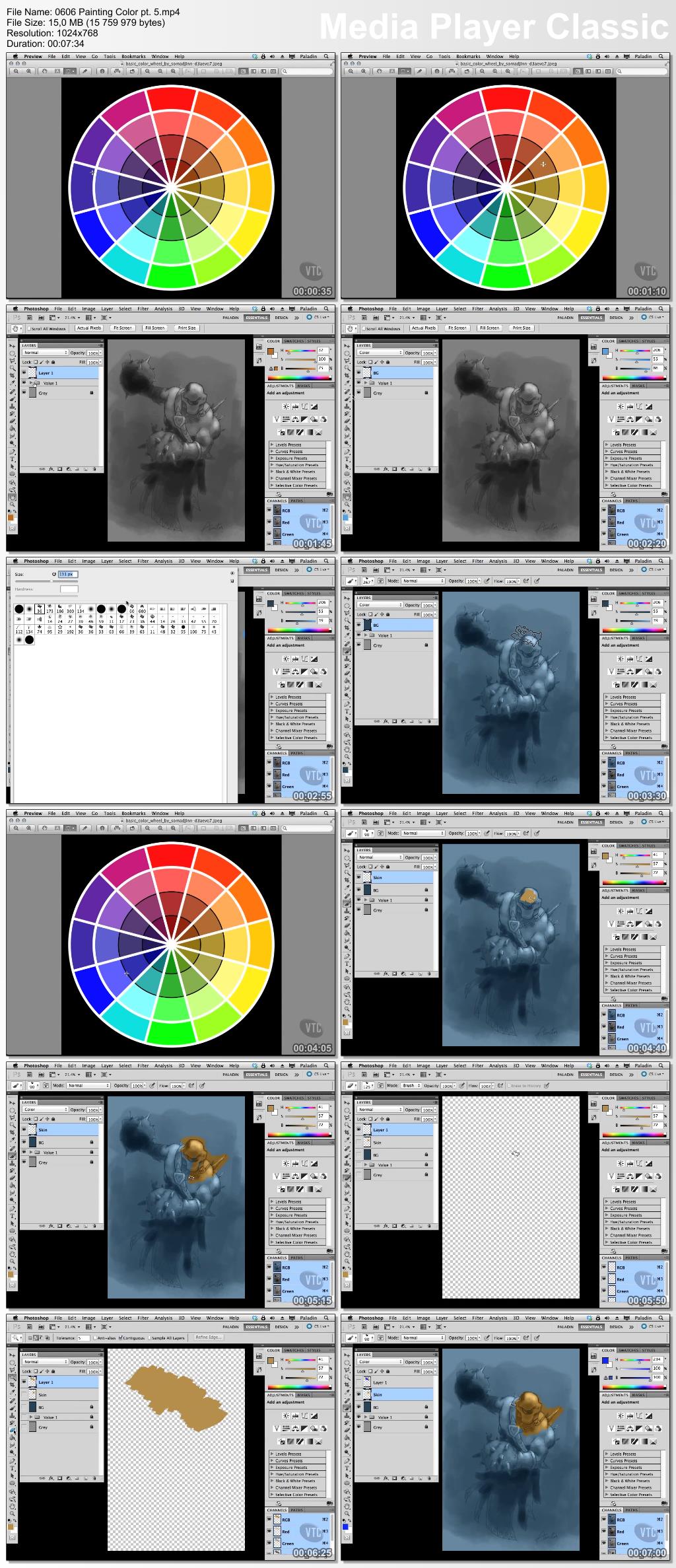Open Mode Brush dropdown in 00:05:50 frame

(411, 1085)
